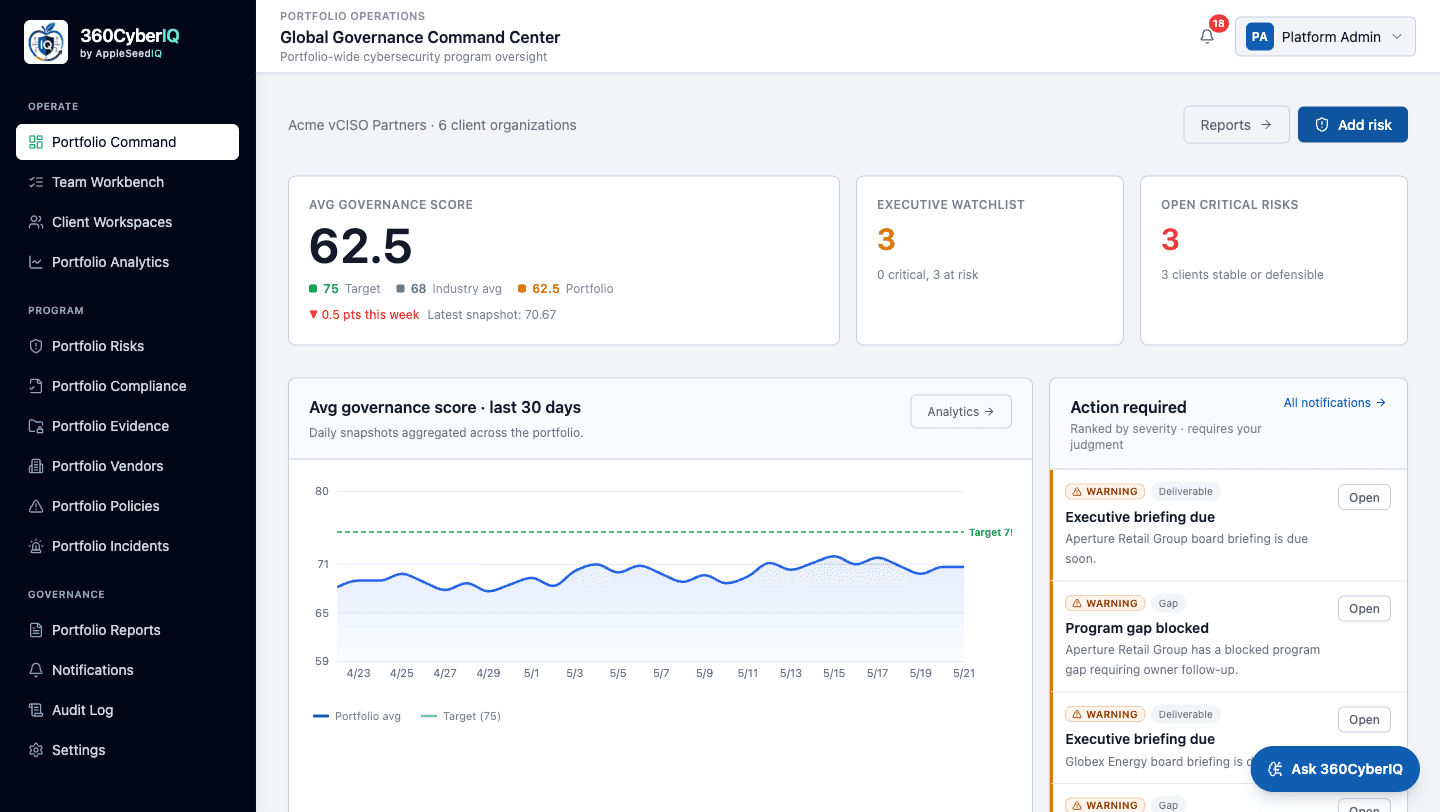
Task: Open the Analytics button on chart card
Action: [x=960, y=411]
